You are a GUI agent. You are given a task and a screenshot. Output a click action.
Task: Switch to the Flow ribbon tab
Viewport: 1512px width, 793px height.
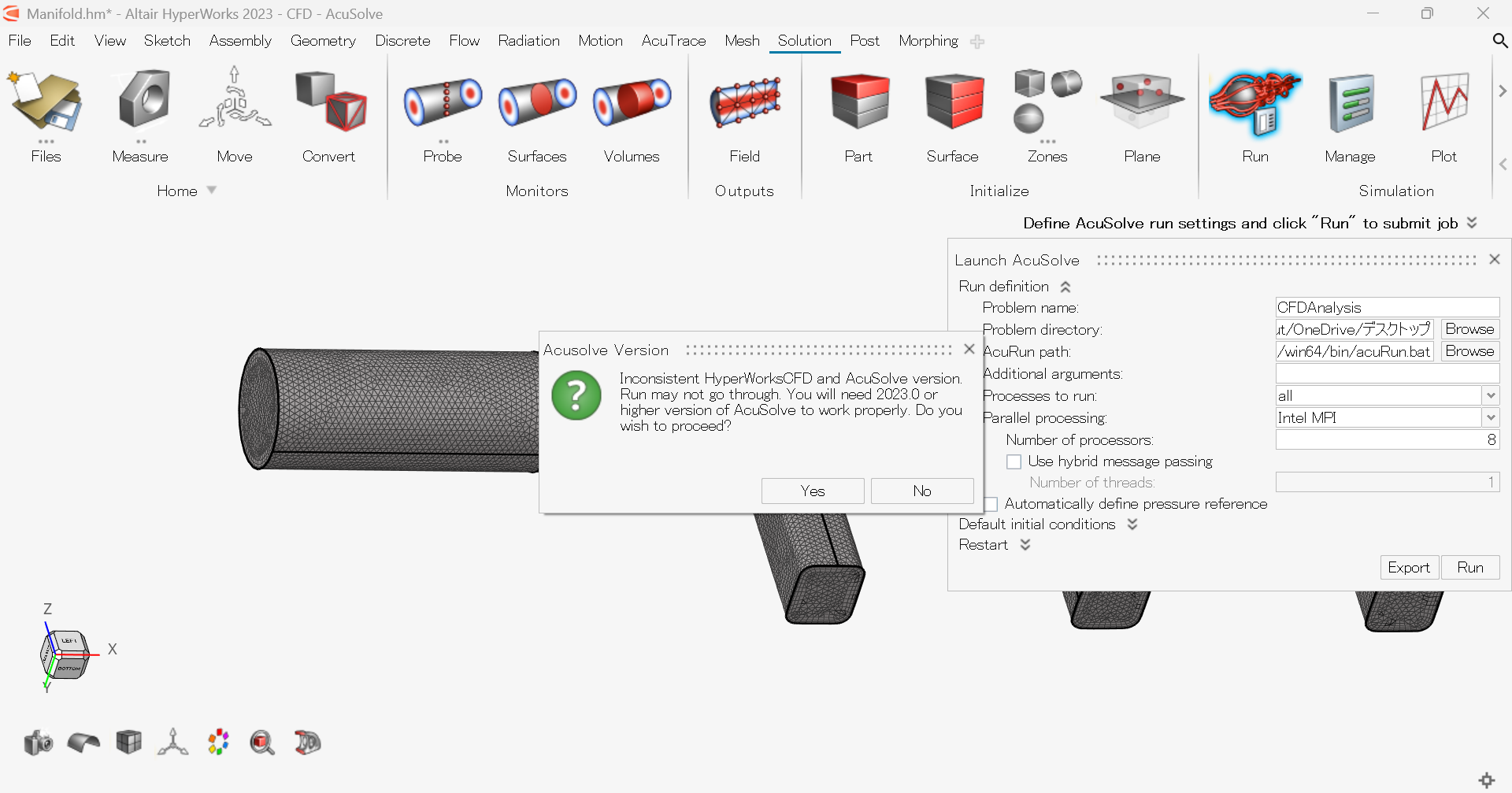pyautogui.click(x=464, y=41)
